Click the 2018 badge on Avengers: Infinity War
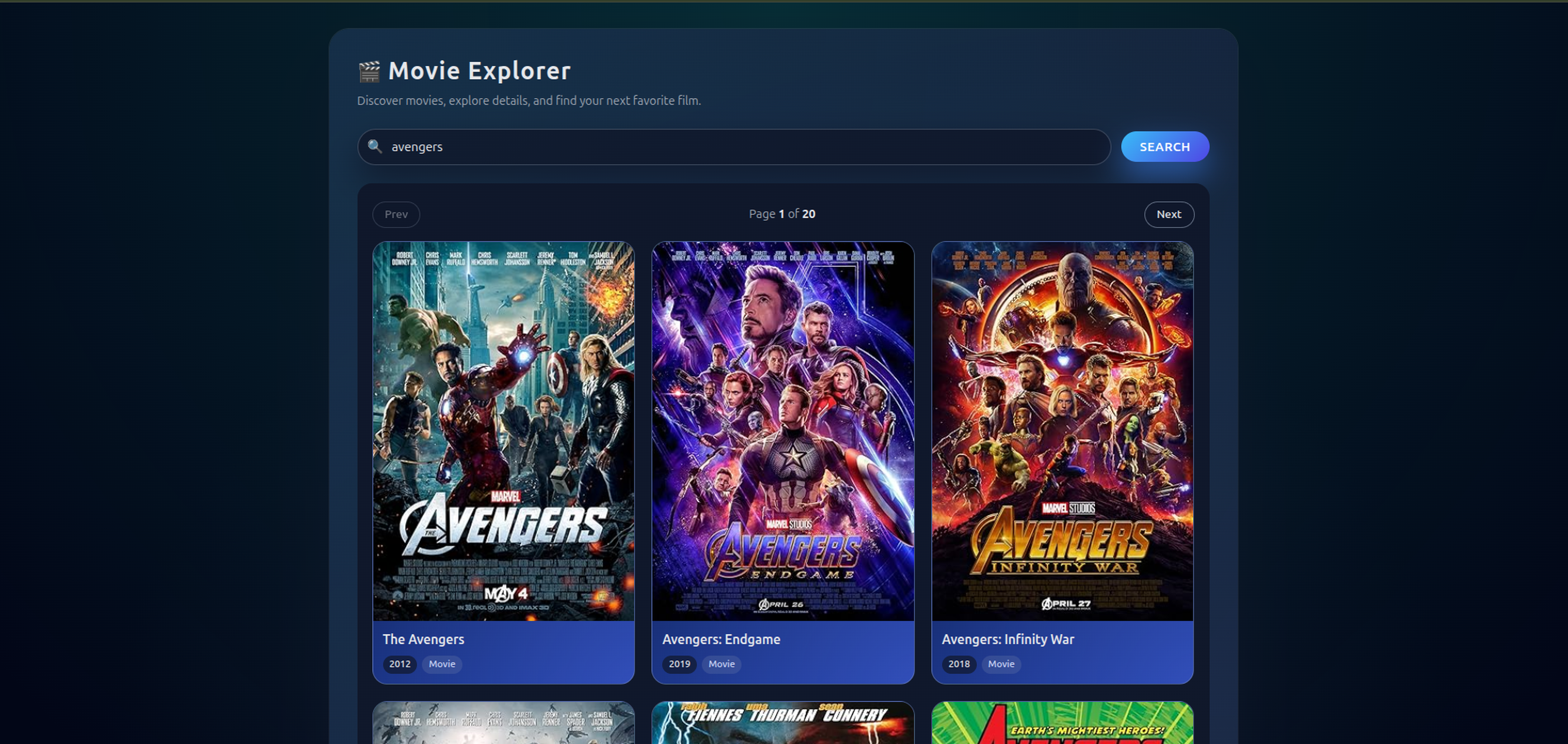 point(959,664)
